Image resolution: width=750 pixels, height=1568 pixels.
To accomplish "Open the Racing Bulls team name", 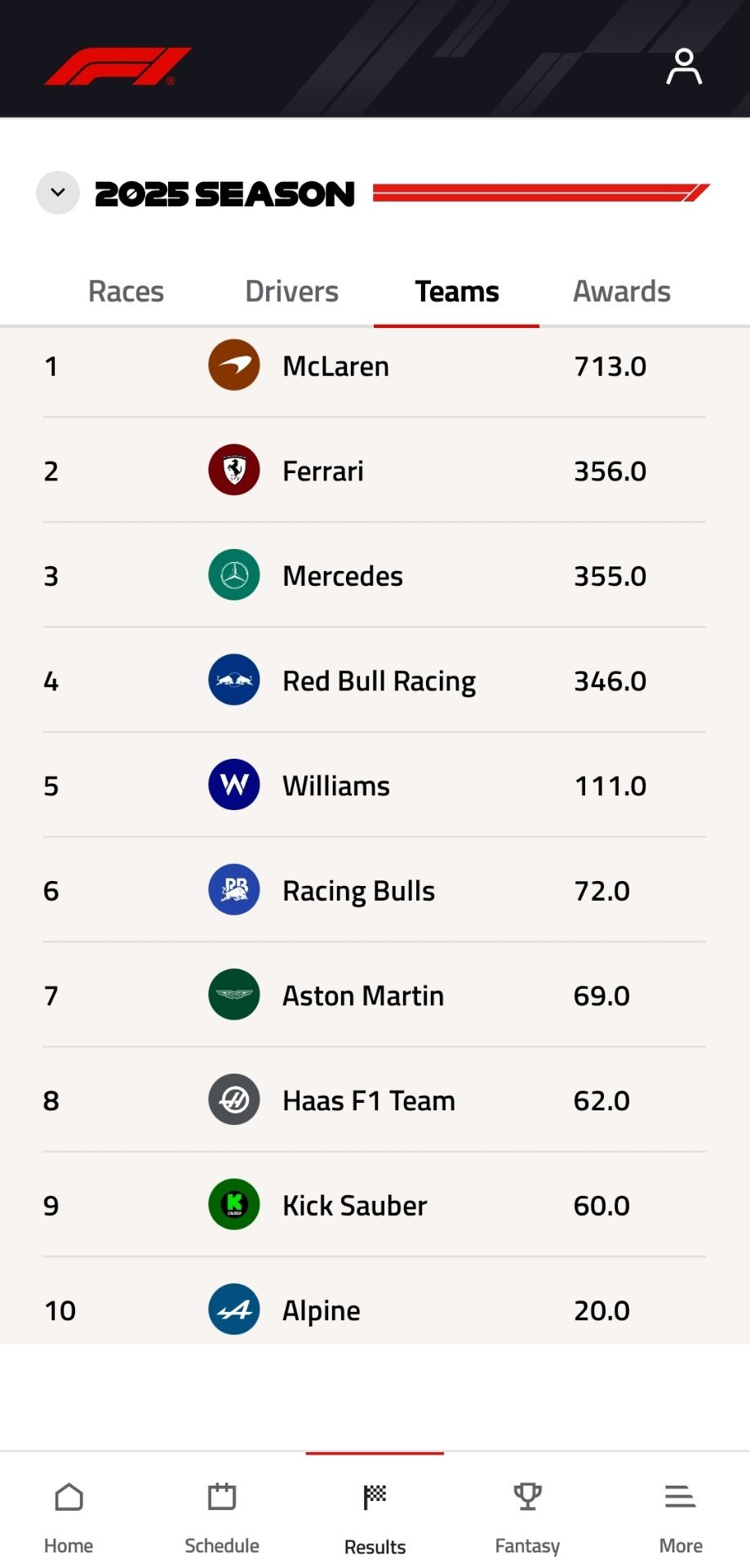I will coord(358,891).
